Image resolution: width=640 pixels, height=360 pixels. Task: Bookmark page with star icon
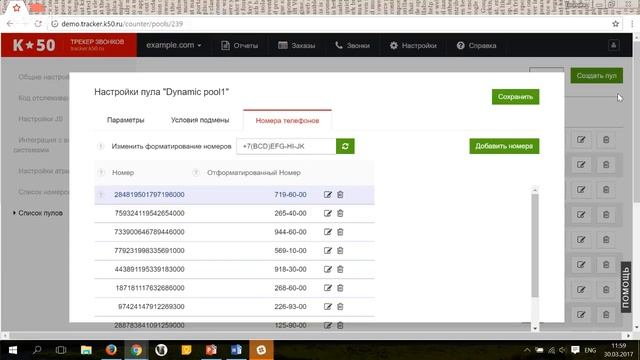(616, 24)
